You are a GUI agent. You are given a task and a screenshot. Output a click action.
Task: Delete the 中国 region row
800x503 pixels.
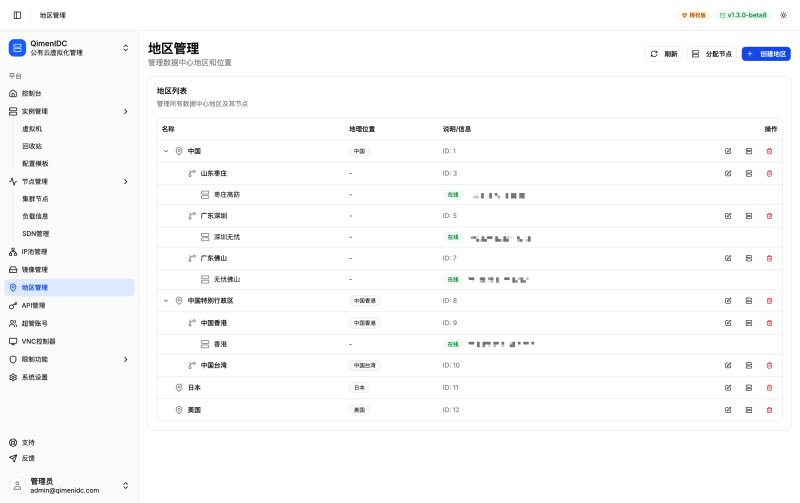(x=769, y=151)
